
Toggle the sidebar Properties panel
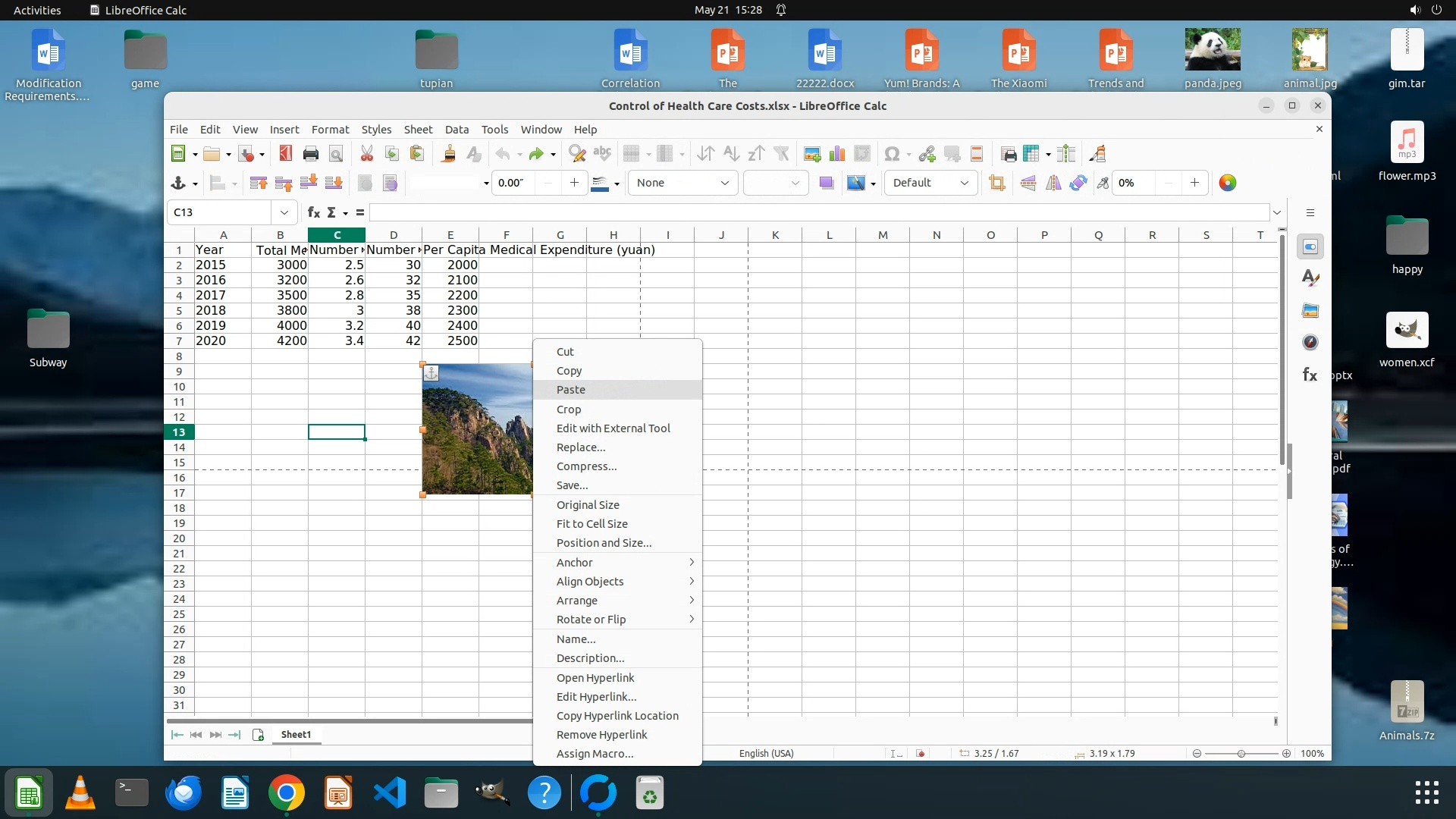pyautogui.click(x=1310, y=246)
